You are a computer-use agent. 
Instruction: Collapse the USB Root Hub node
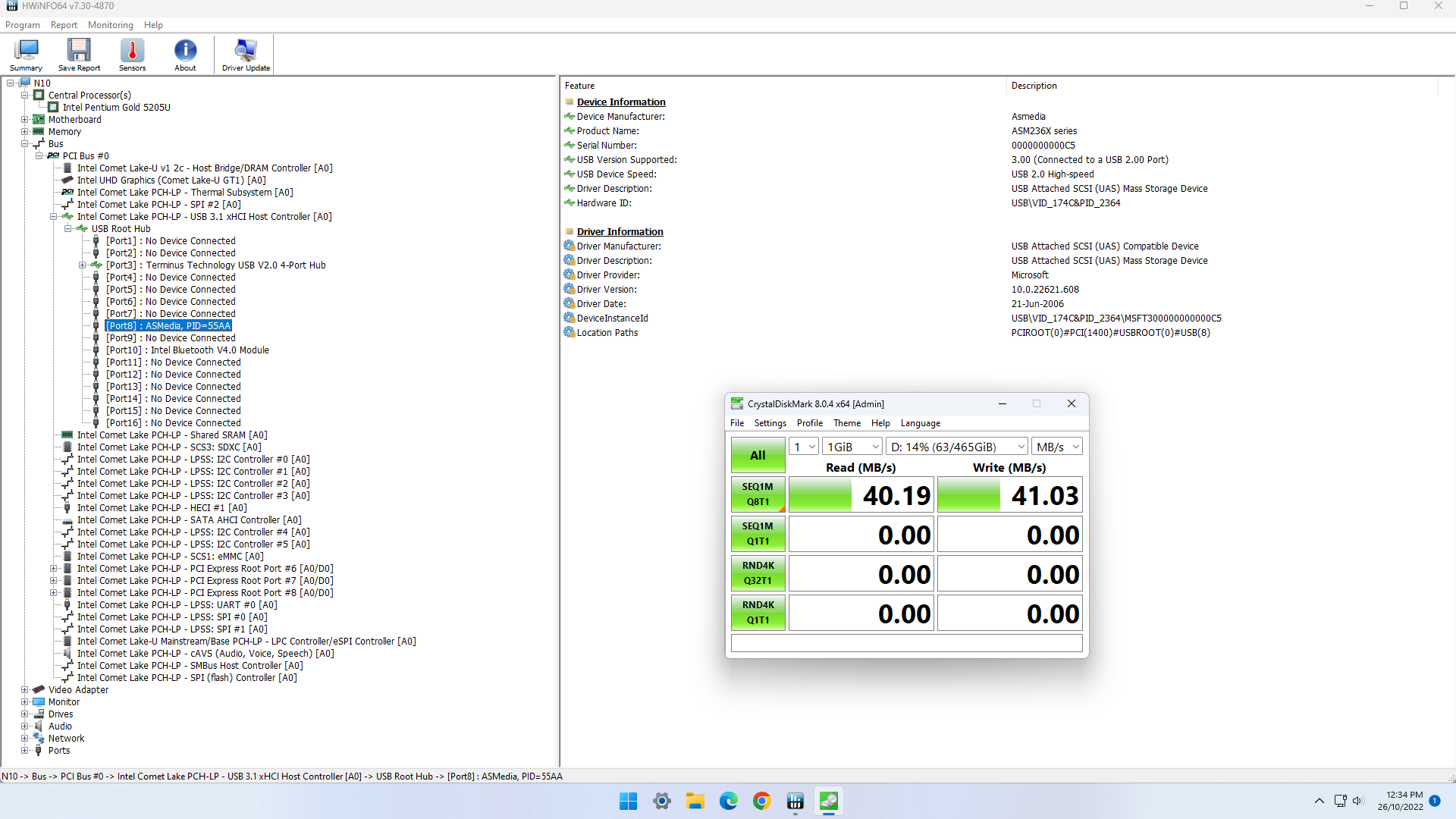[x=67, y=228]
